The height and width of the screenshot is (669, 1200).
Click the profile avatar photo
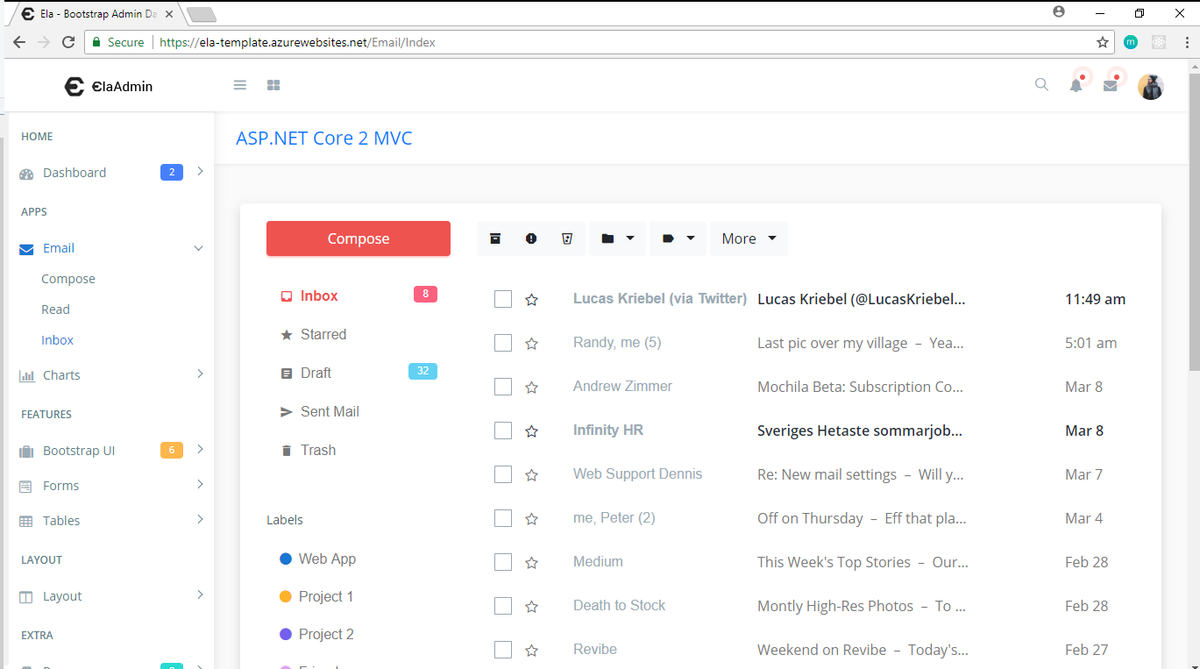[1150, 86]
